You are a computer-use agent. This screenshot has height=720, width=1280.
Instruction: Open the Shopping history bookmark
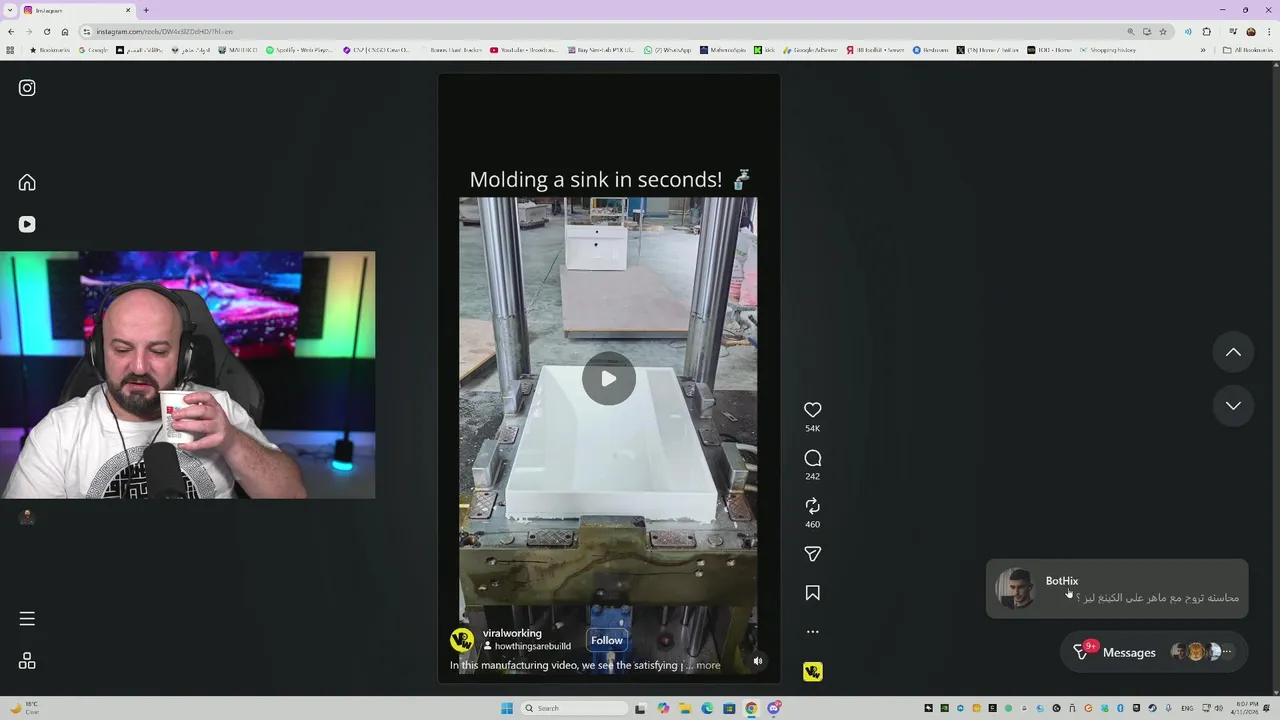(1107, 50)
